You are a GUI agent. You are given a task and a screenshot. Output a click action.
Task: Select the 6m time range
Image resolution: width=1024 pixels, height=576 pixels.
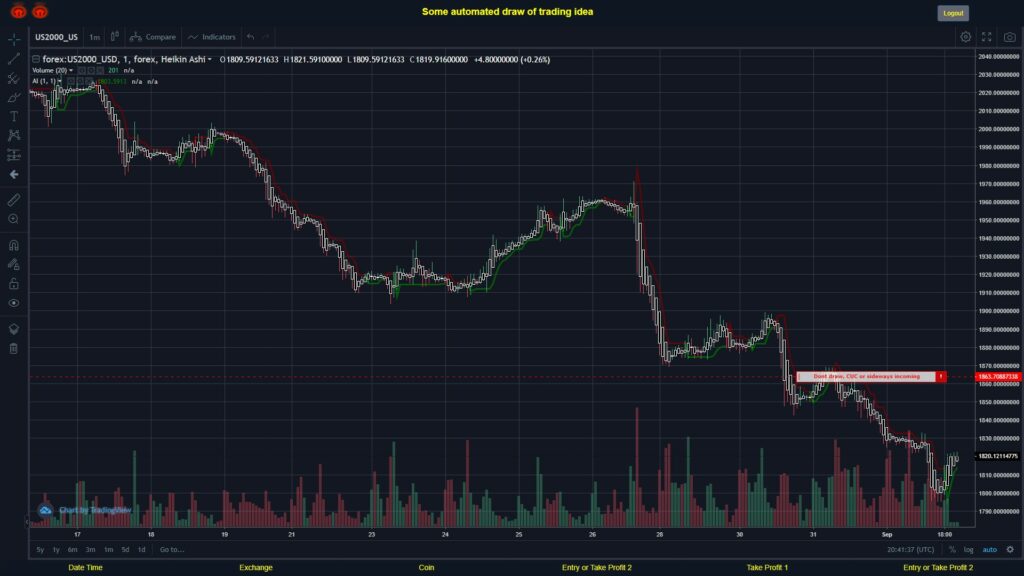click(x=72, y=550)
